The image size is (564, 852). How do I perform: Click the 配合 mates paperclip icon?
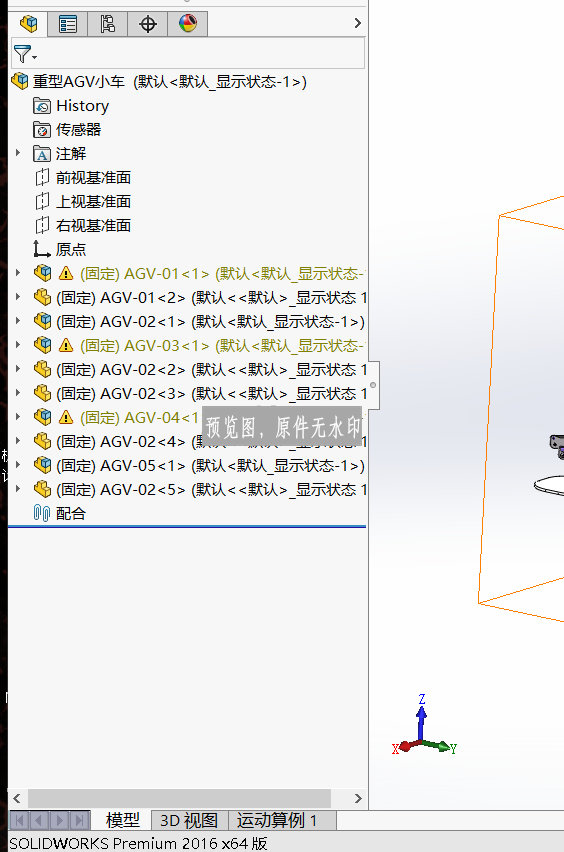[x=42, y=513]
